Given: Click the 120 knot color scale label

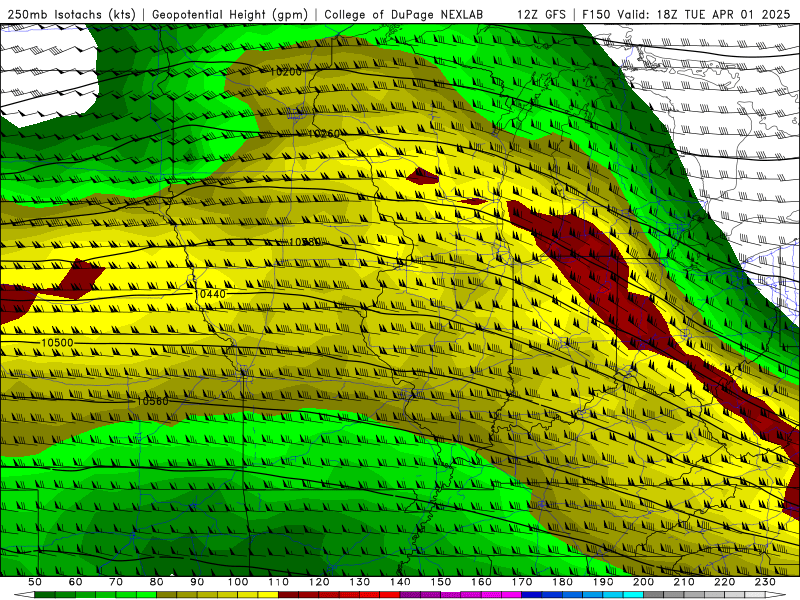Looking at the screenshot, I should click(x=319, y=582).
